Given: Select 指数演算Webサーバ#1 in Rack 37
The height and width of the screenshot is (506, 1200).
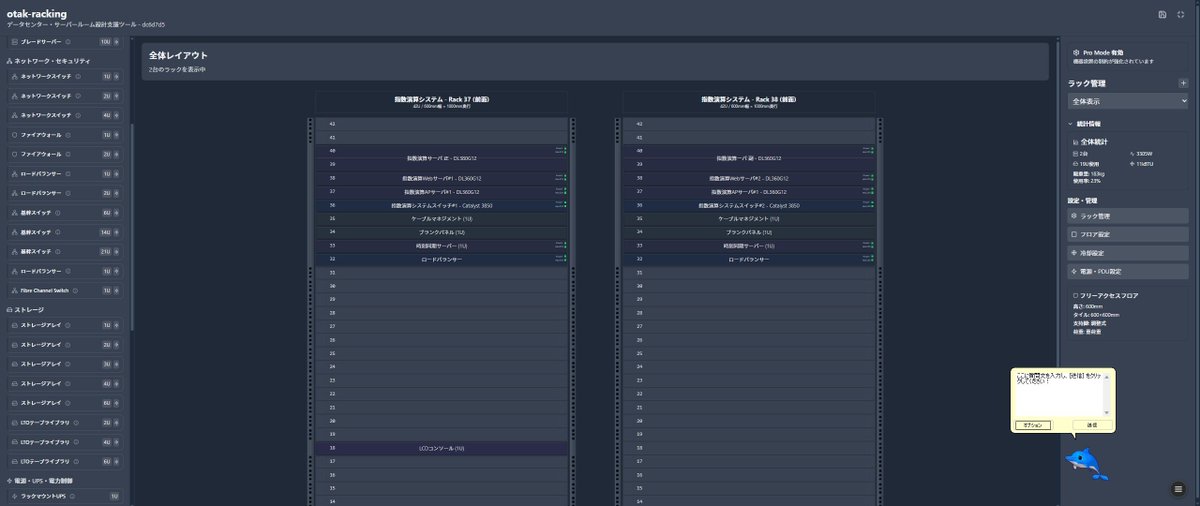Looking at the screenshot, I should tap(441, 178).
